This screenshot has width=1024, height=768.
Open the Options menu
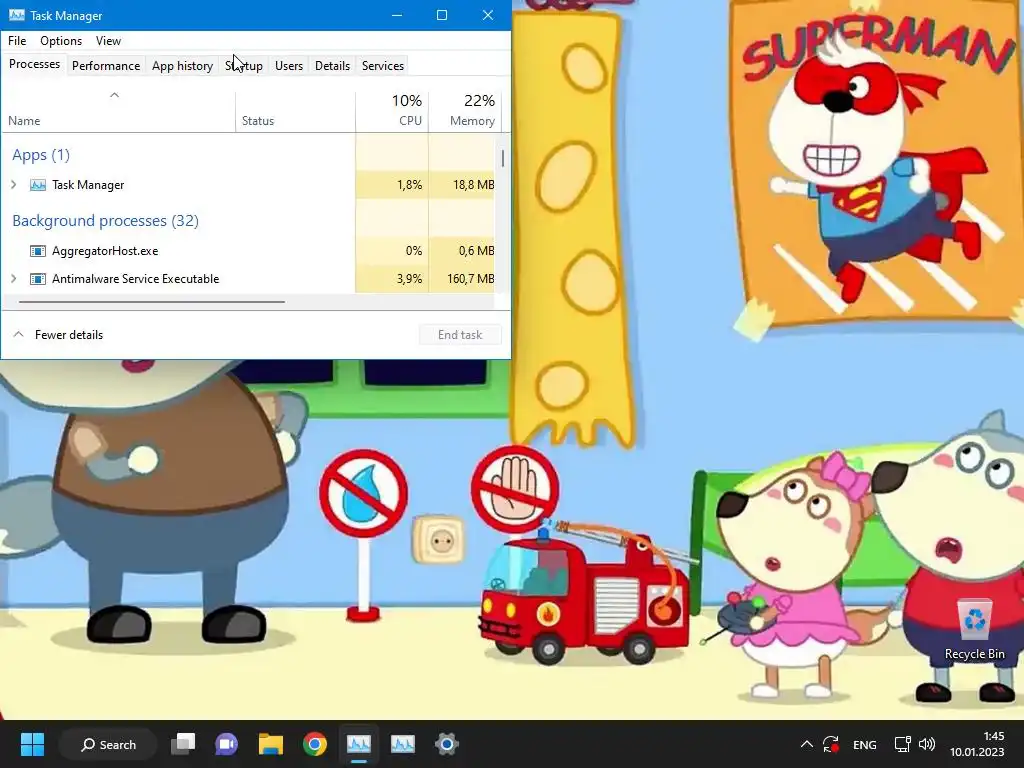[x=61, y=40]
